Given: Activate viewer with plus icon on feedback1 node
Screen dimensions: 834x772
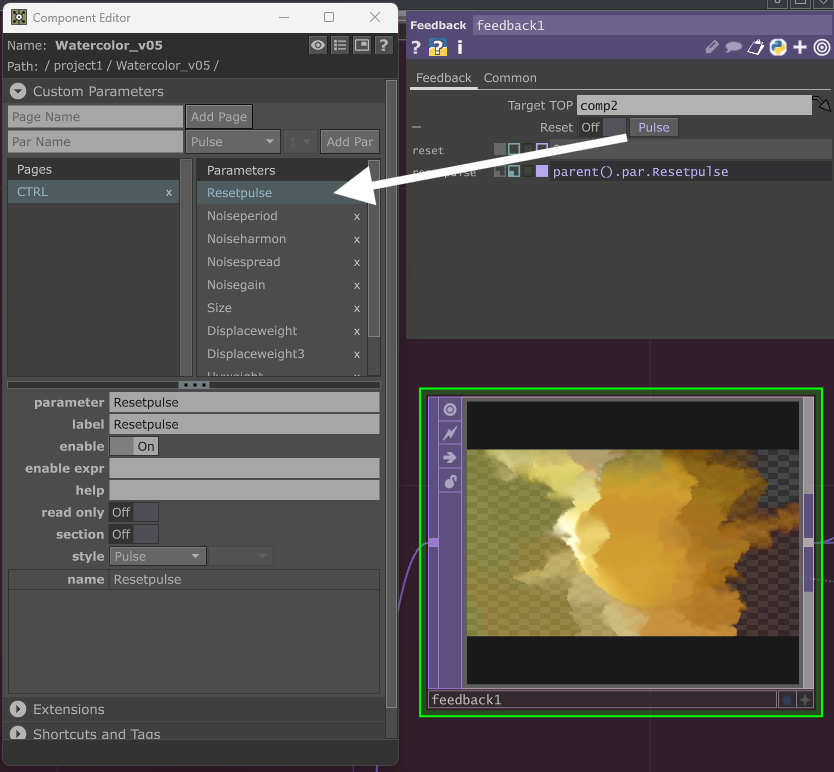Looking at the screenshot, I should click(805, 700).
